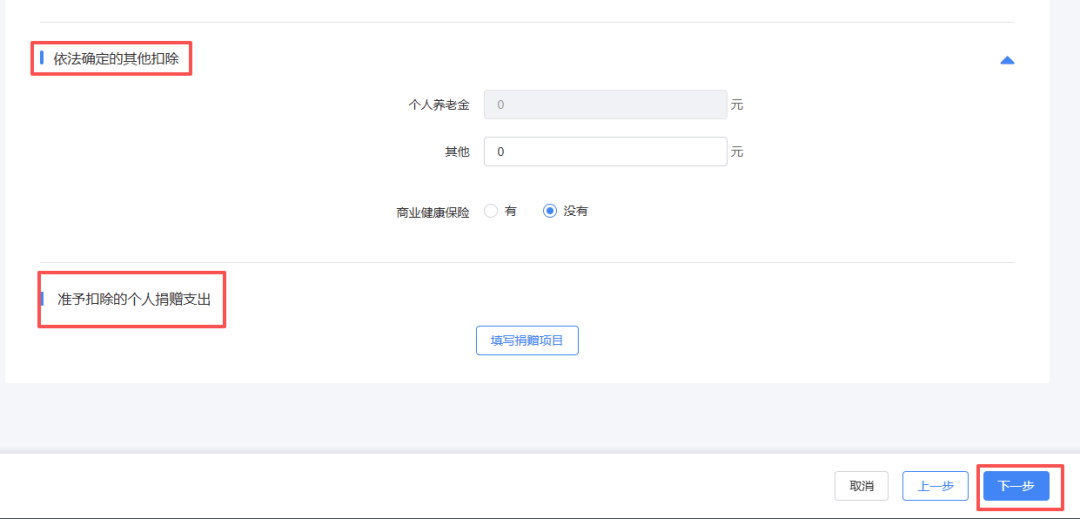Select 有 for 商业健康保险
Screen dimensions: 1080x519
491,211
